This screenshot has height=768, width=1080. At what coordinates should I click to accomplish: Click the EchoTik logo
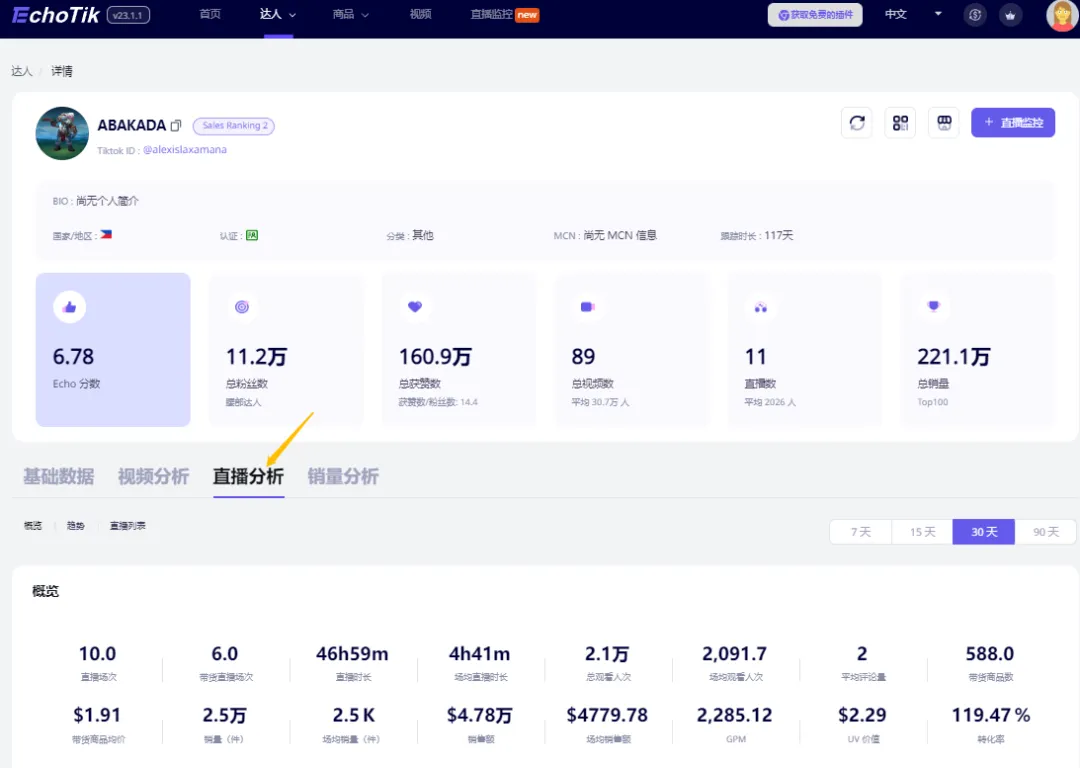coord(56,14)
